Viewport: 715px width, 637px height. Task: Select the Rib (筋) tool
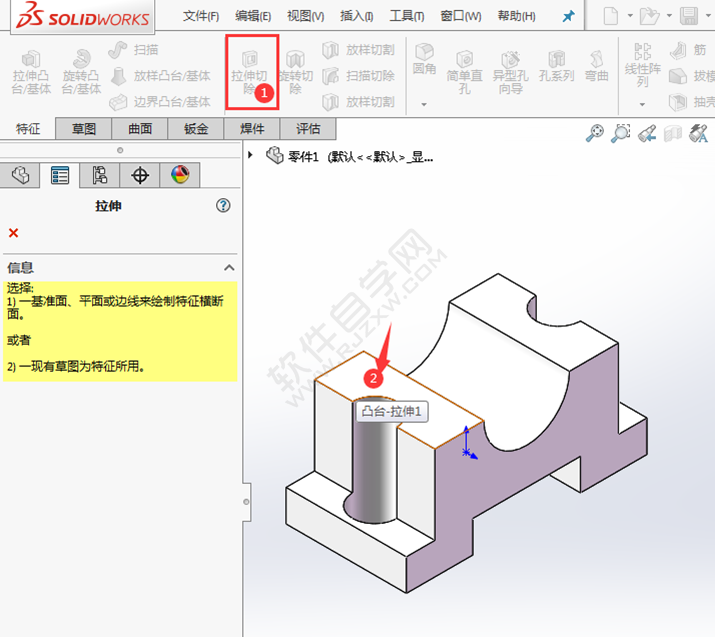pyautogui.click(x=689, y=50)
